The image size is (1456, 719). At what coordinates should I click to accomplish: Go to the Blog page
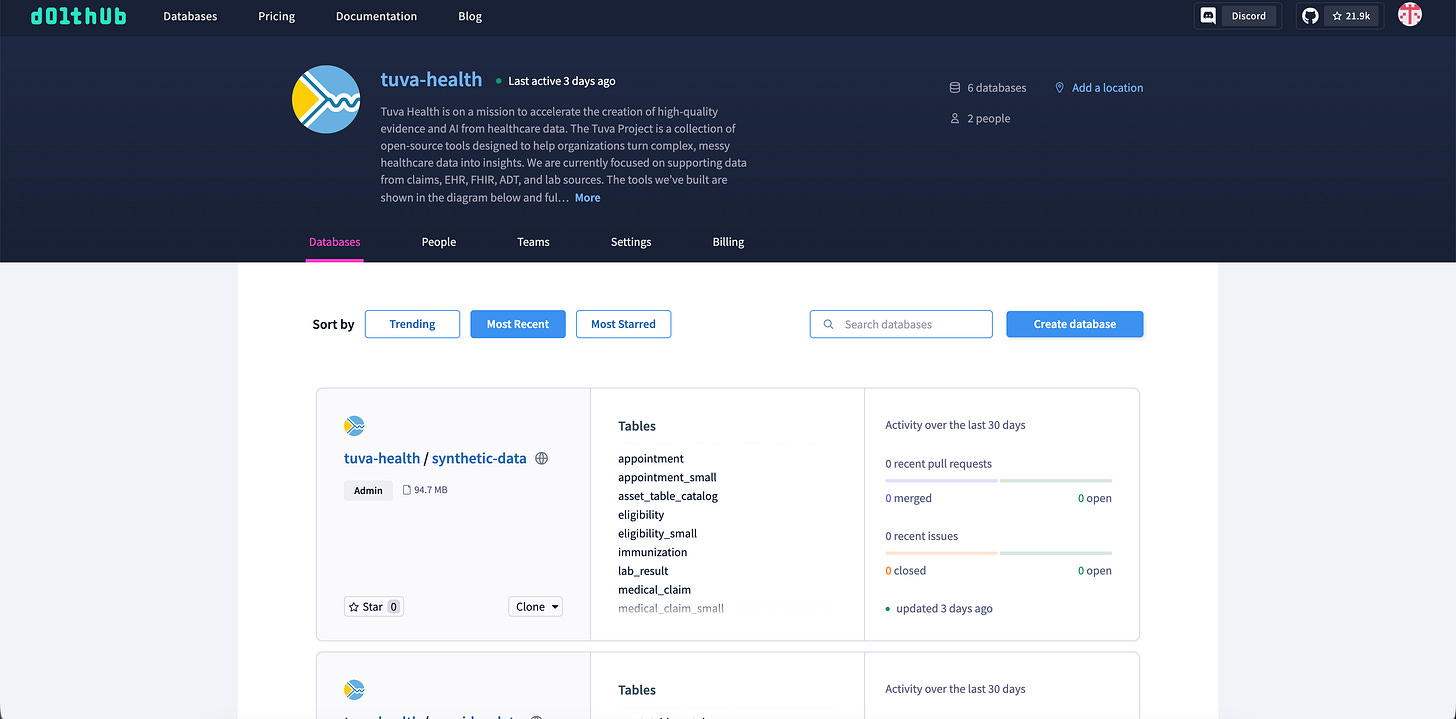coord(470,16)
